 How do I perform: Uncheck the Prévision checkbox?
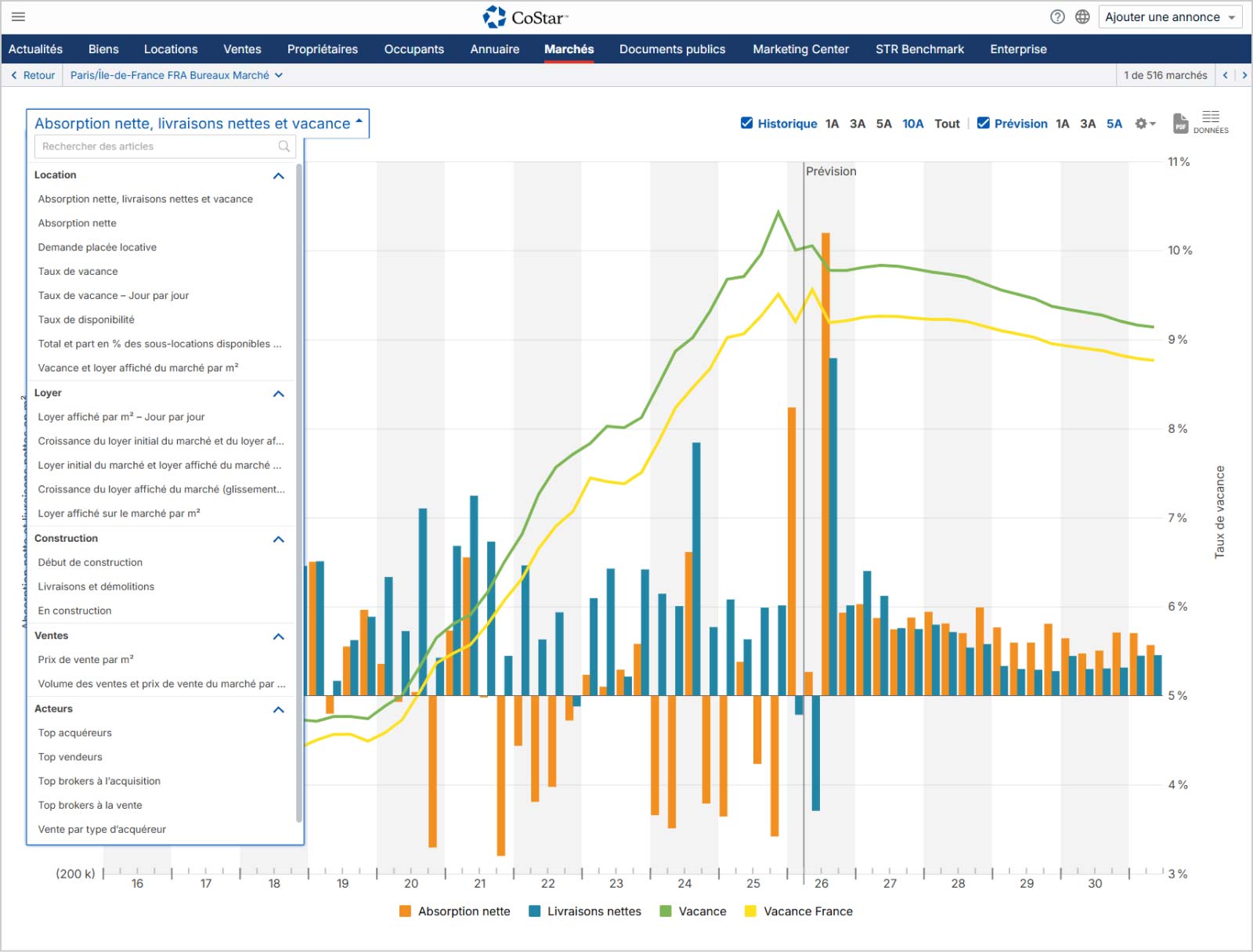point(984,123)
